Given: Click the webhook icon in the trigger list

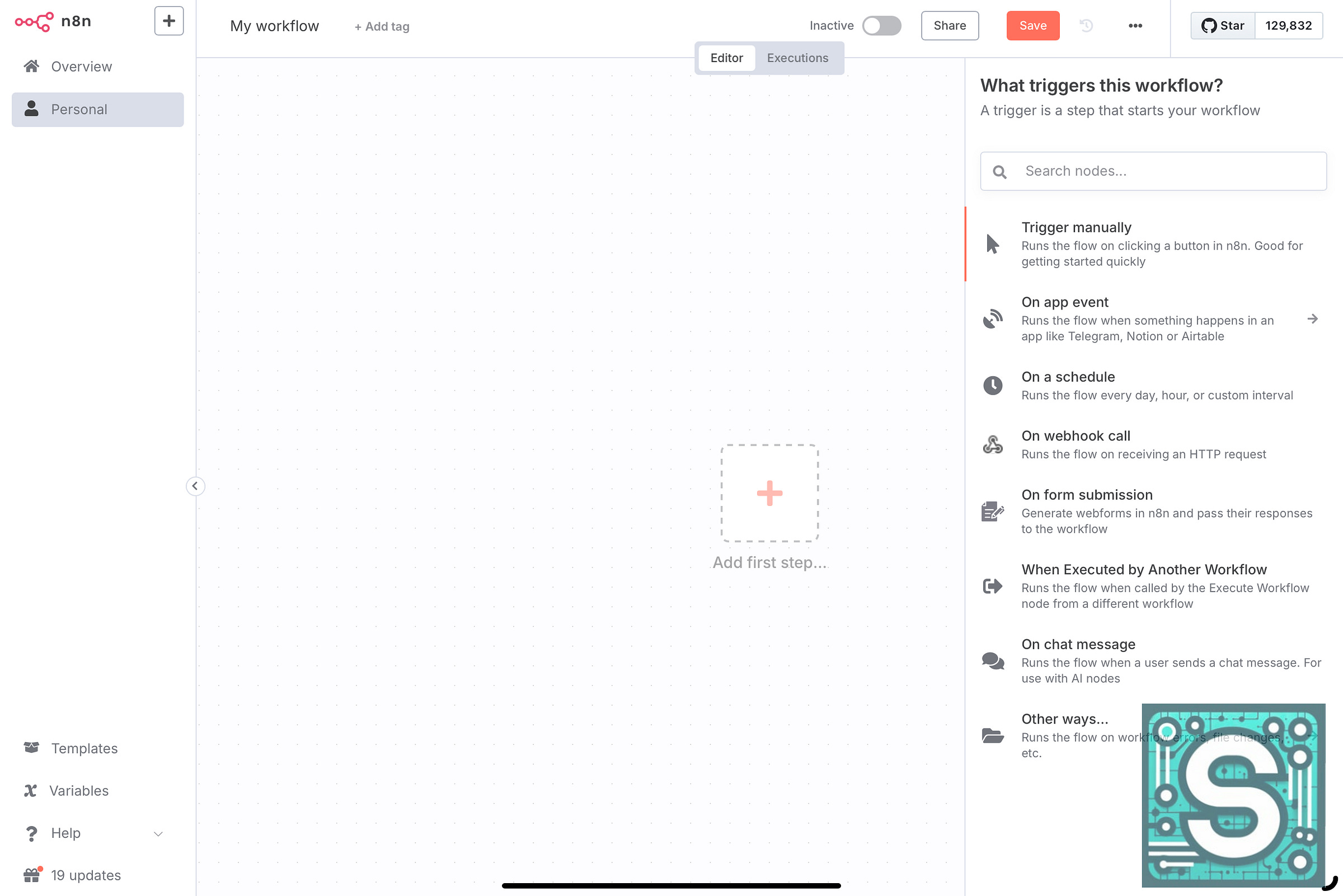Looking at the screenshot, I should (992, 444).
